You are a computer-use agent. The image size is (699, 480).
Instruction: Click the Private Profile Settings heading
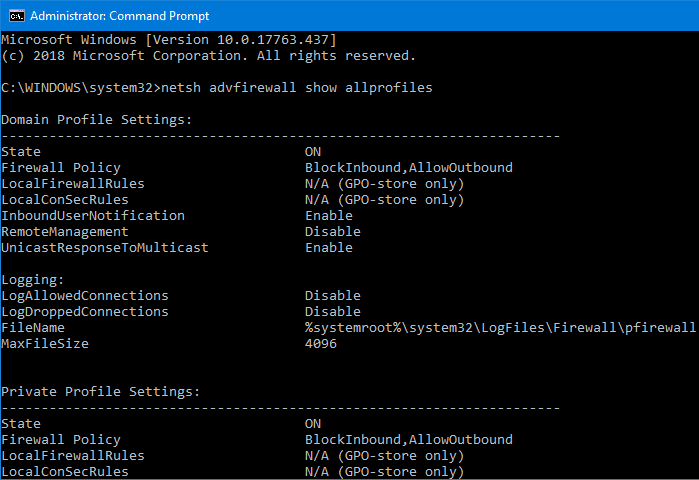click(100, 392)
